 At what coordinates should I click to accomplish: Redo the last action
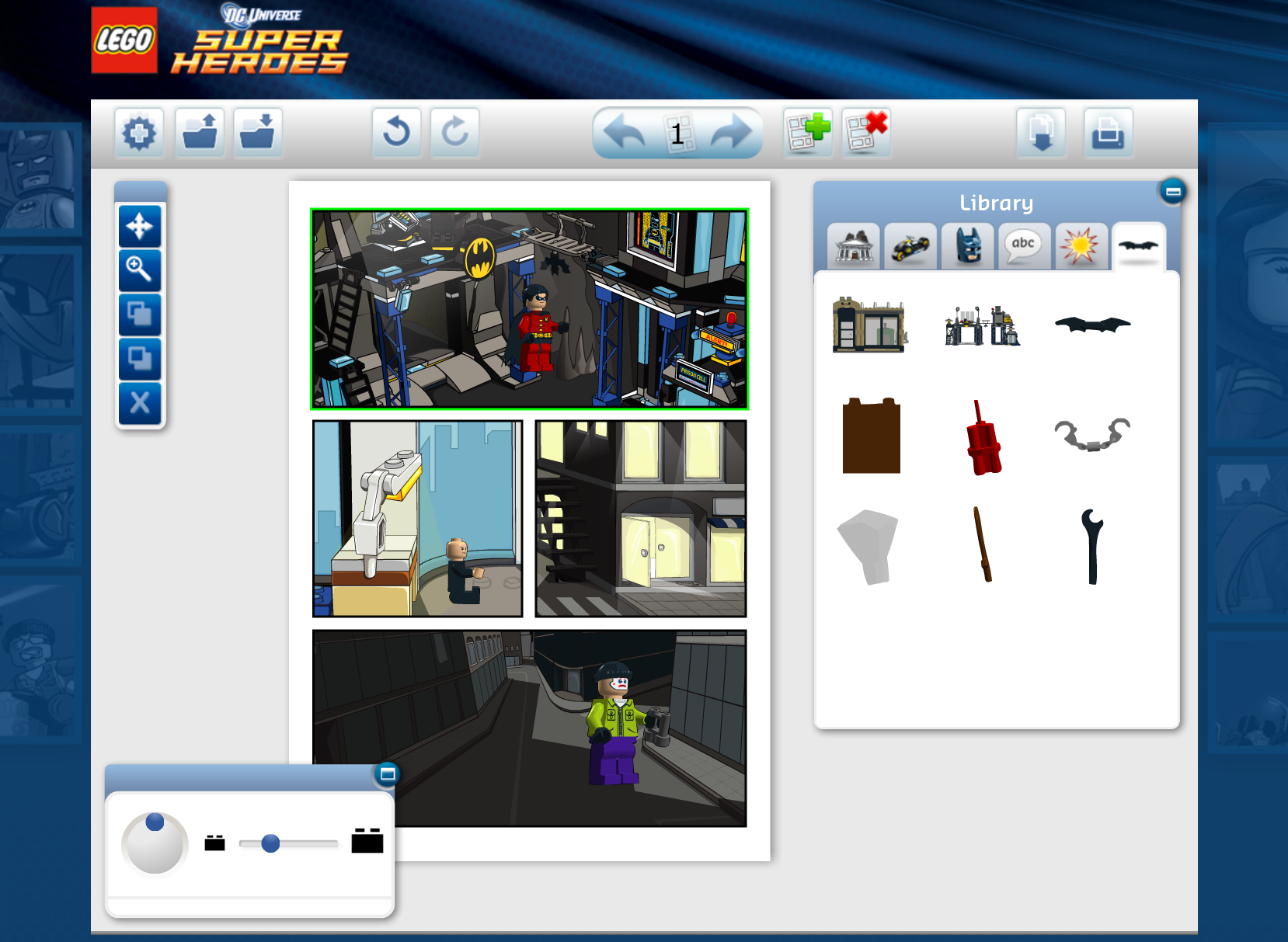455,133
